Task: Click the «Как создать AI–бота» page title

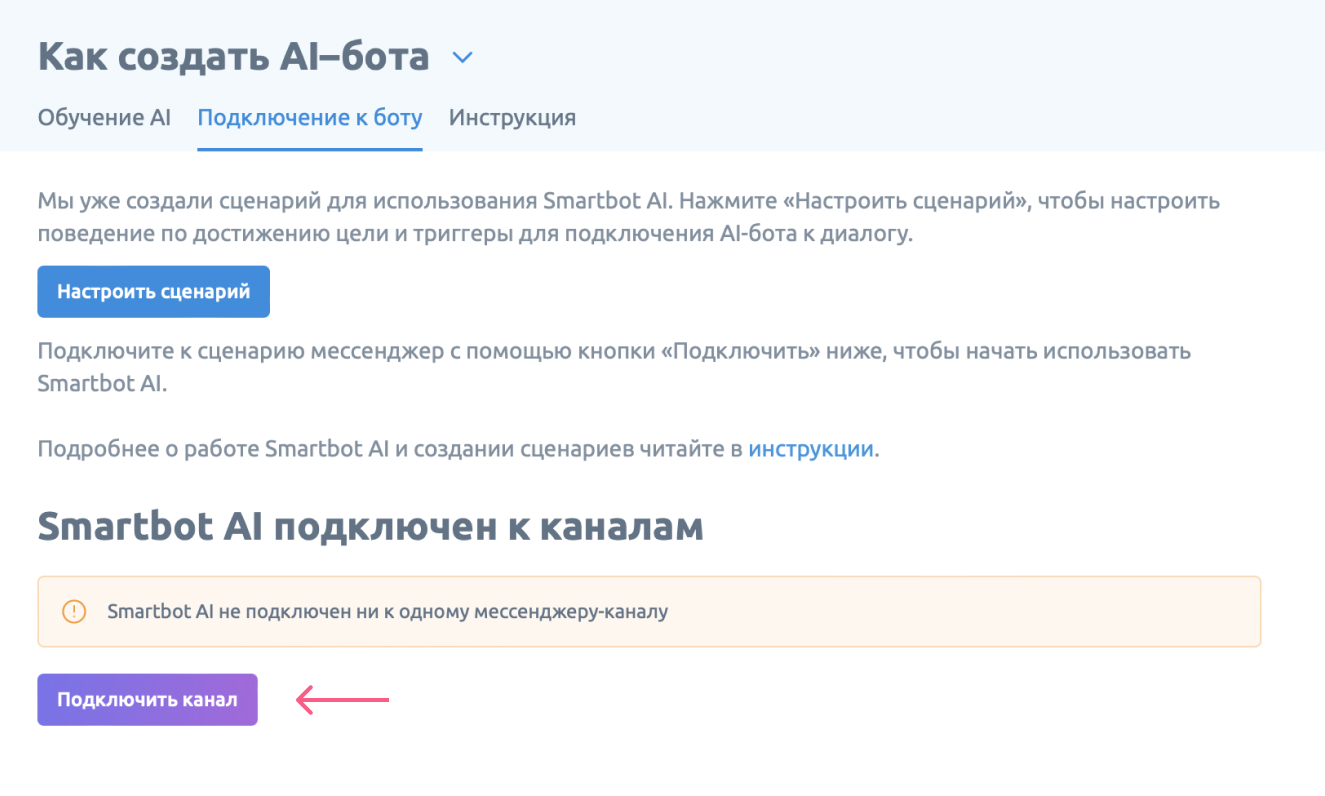Action: [x=233, y=57]
